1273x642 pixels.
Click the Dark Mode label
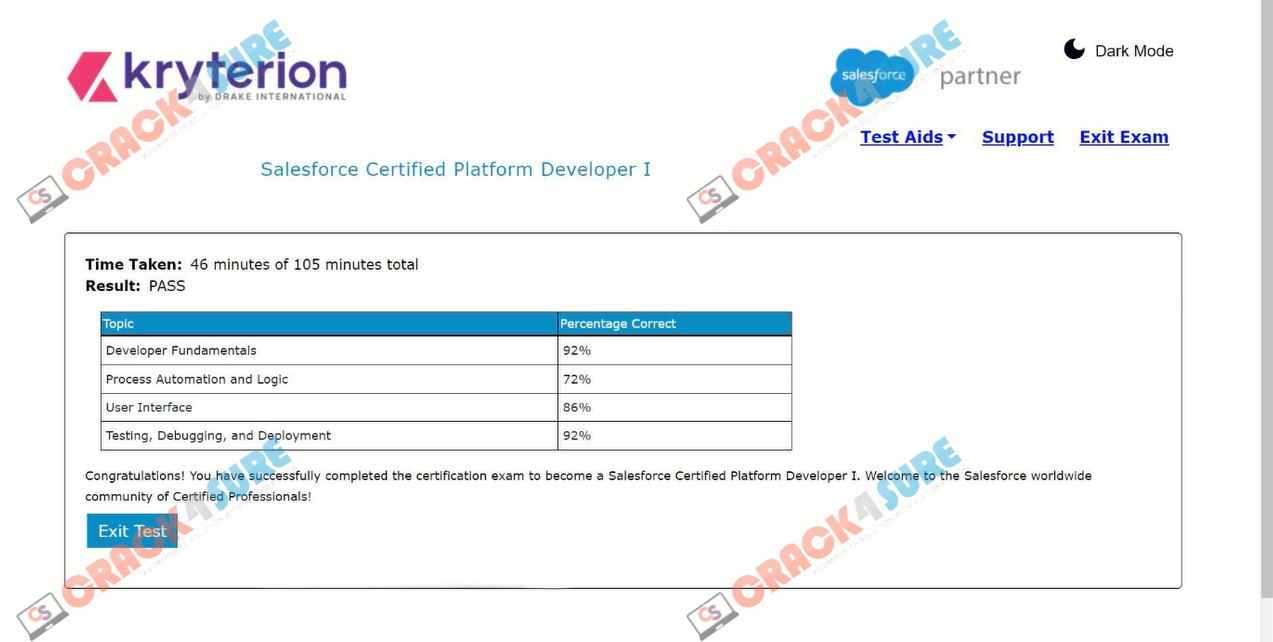1134,51
